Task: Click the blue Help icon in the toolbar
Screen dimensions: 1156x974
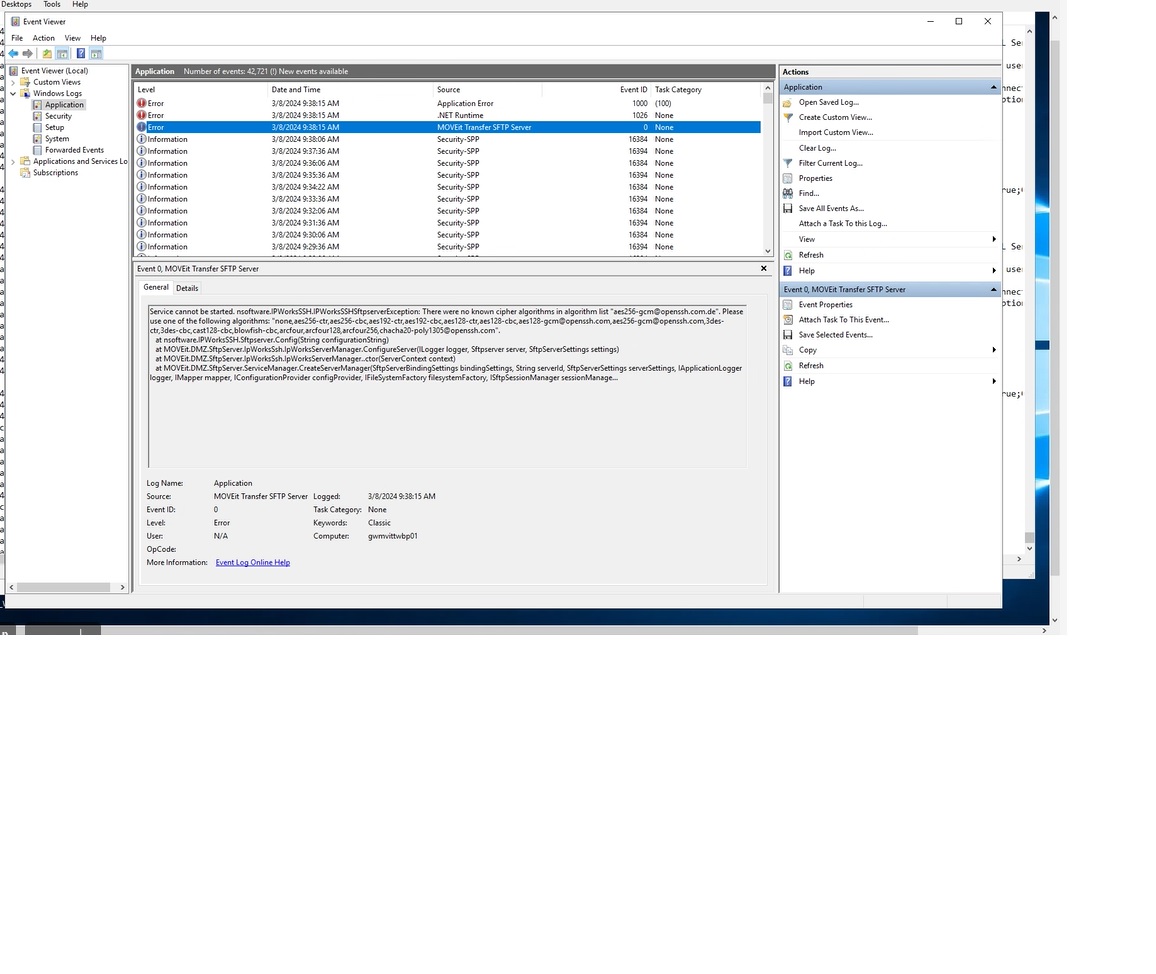Action: click(x=80, y=54)
